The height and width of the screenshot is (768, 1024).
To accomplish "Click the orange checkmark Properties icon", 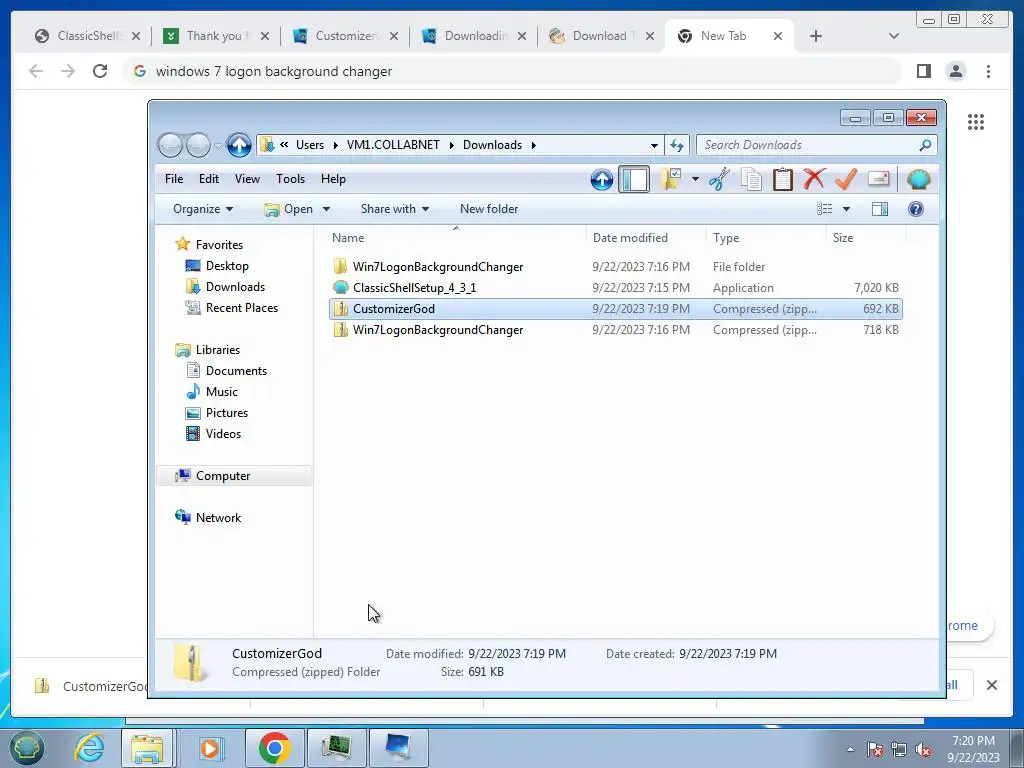I will 846,179.
